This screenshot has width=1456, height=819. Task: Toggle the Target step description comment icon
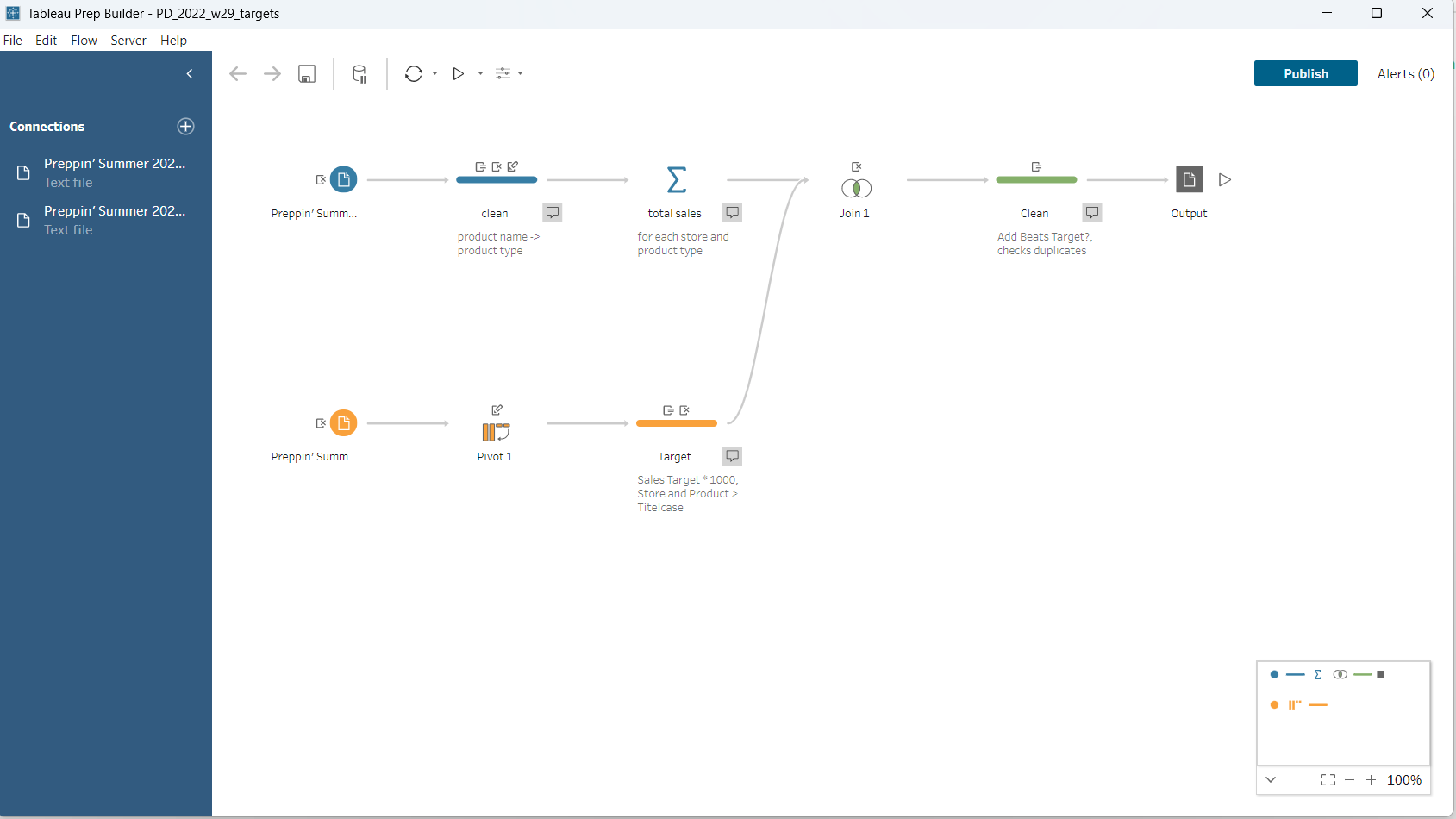[733, 455]
